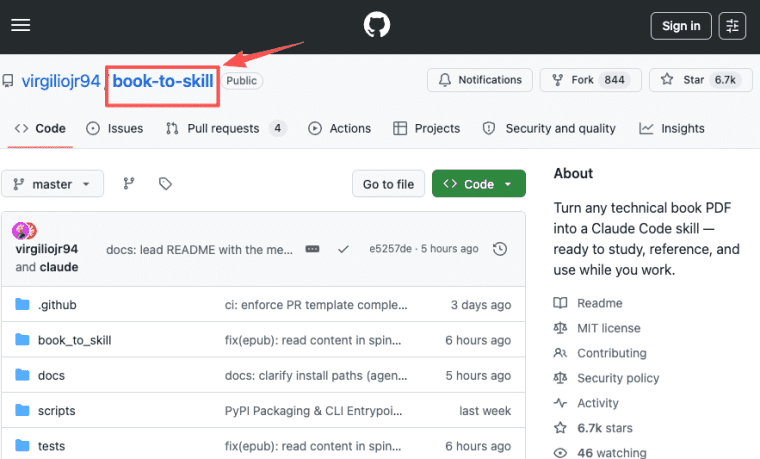Click the scripts folder icon

[22, 411]
